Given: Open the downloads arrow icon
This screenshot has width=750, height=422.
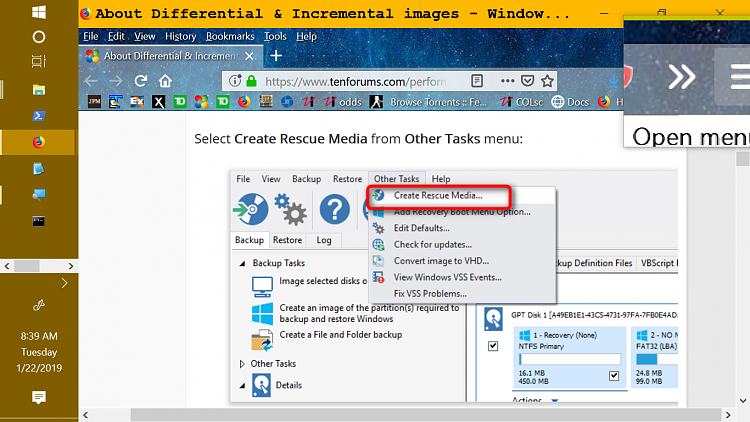Looking at the screenshot, I should tap(614, 81).
